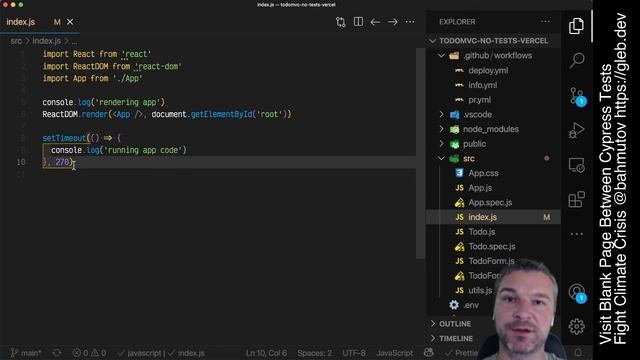Select index.js in the file tree
The image size is (640, 360).
(493, 217)
